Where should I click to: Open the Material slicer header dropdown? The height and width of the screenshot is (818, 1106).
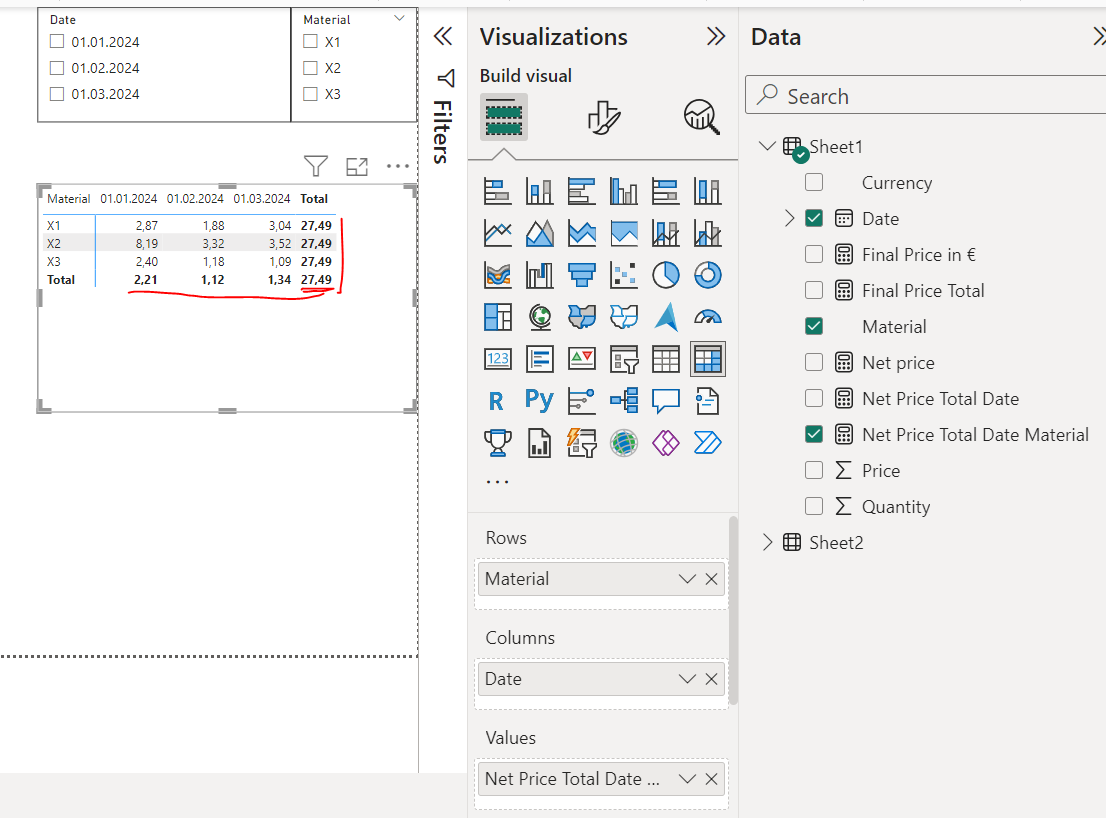399,18
